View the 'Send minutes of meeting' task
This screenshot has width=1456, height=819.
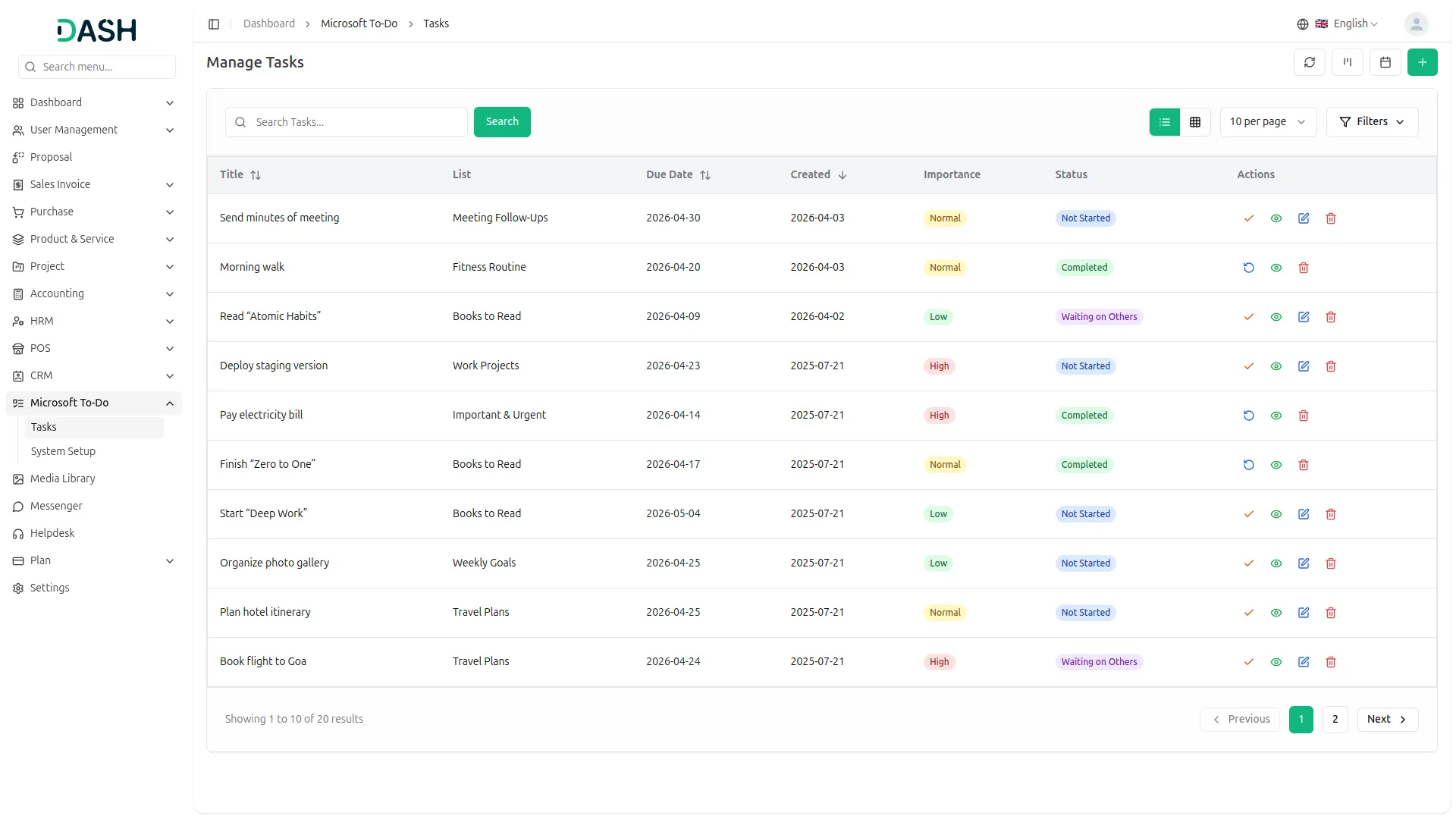(x=1276, y=218)
